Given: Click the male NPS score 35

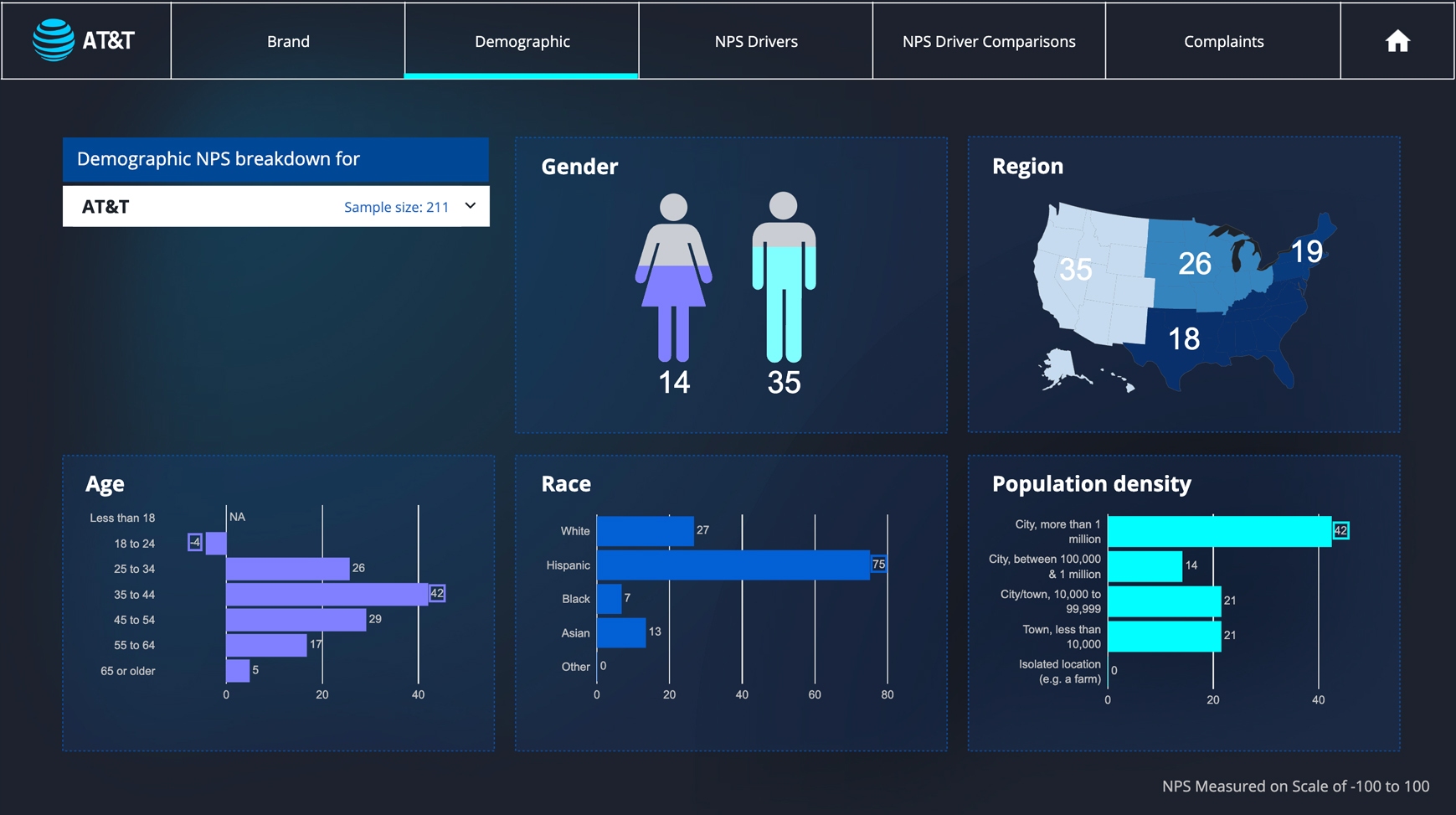Looking at the screenshot, I should pos(784,382).
